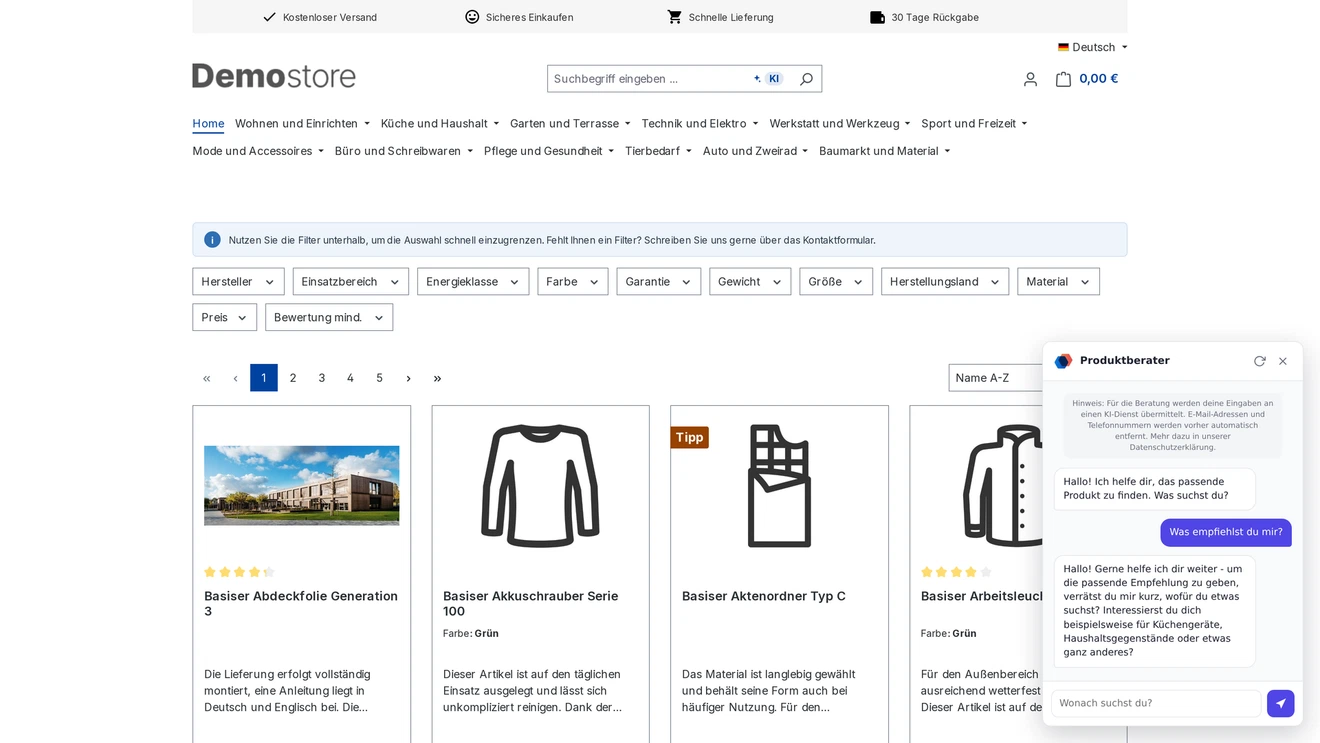Open the Wohnen und Einrichten menu
1320x743 pixels.
(302, 124)
